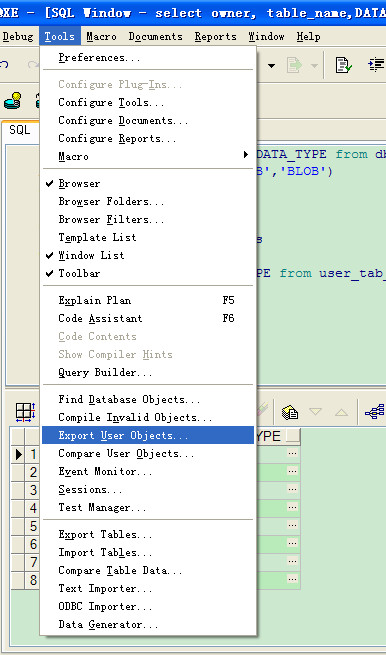Choose Configure Reports menu entry

[x=148, y=138]
